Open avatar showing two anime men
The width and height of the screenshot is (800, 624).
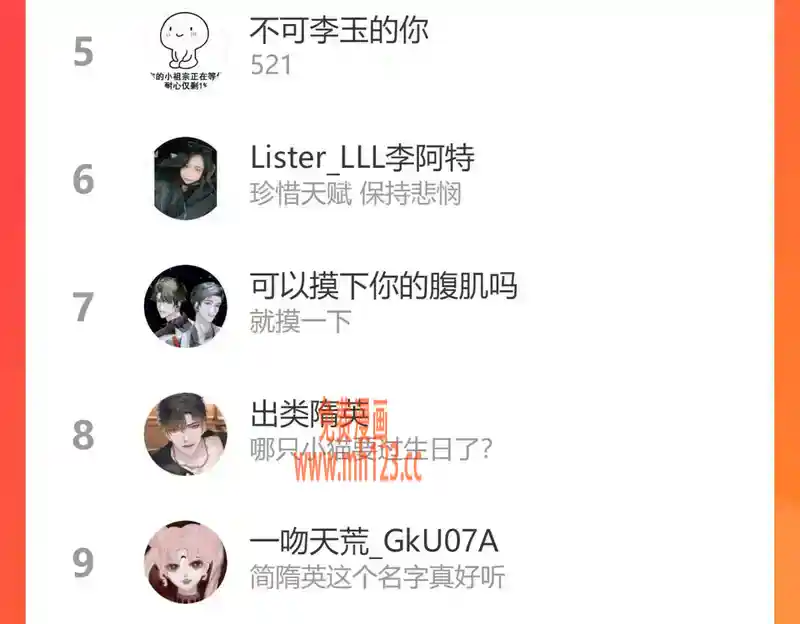pyautogui.click(x=185, y=307)
